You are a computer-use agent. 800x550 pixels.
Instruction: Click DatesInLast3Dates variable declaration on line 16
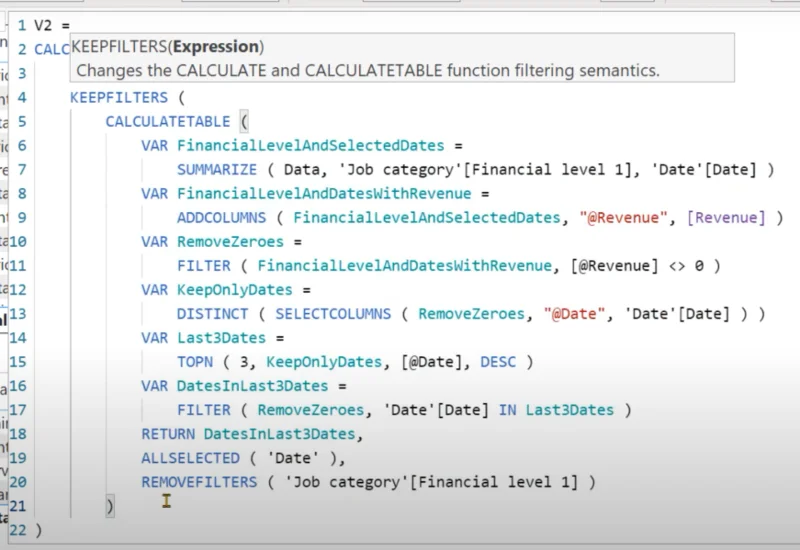coord(253,386)
